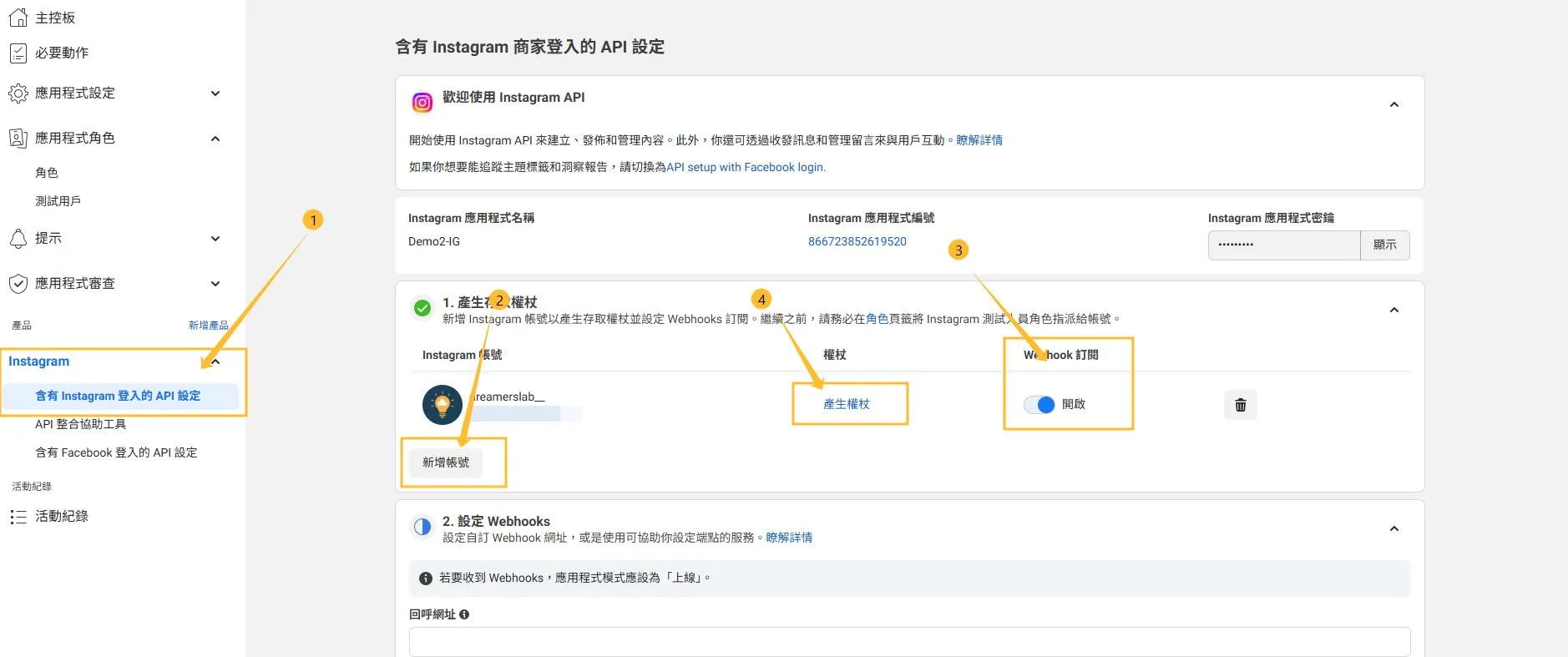Image resolution: width=1568 pixels, height=657 pixels.
Task: Click the 提示 bell icon
Action: pyautogui.click(x=18, y=239)
